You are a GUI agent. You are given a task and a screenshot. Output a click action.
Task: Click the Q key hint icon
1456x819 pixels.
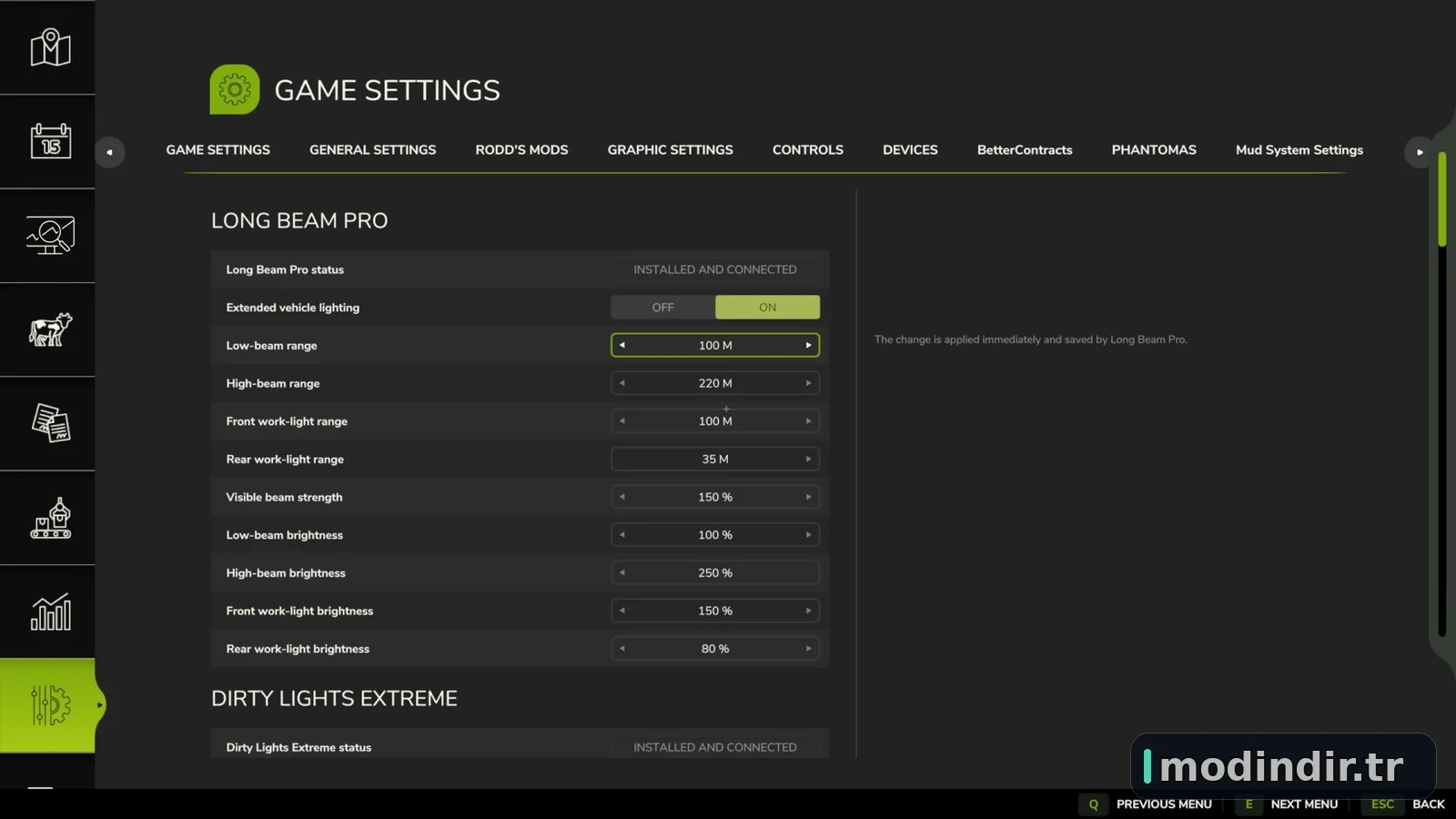pyautogui.click(x=1094, y=804)
